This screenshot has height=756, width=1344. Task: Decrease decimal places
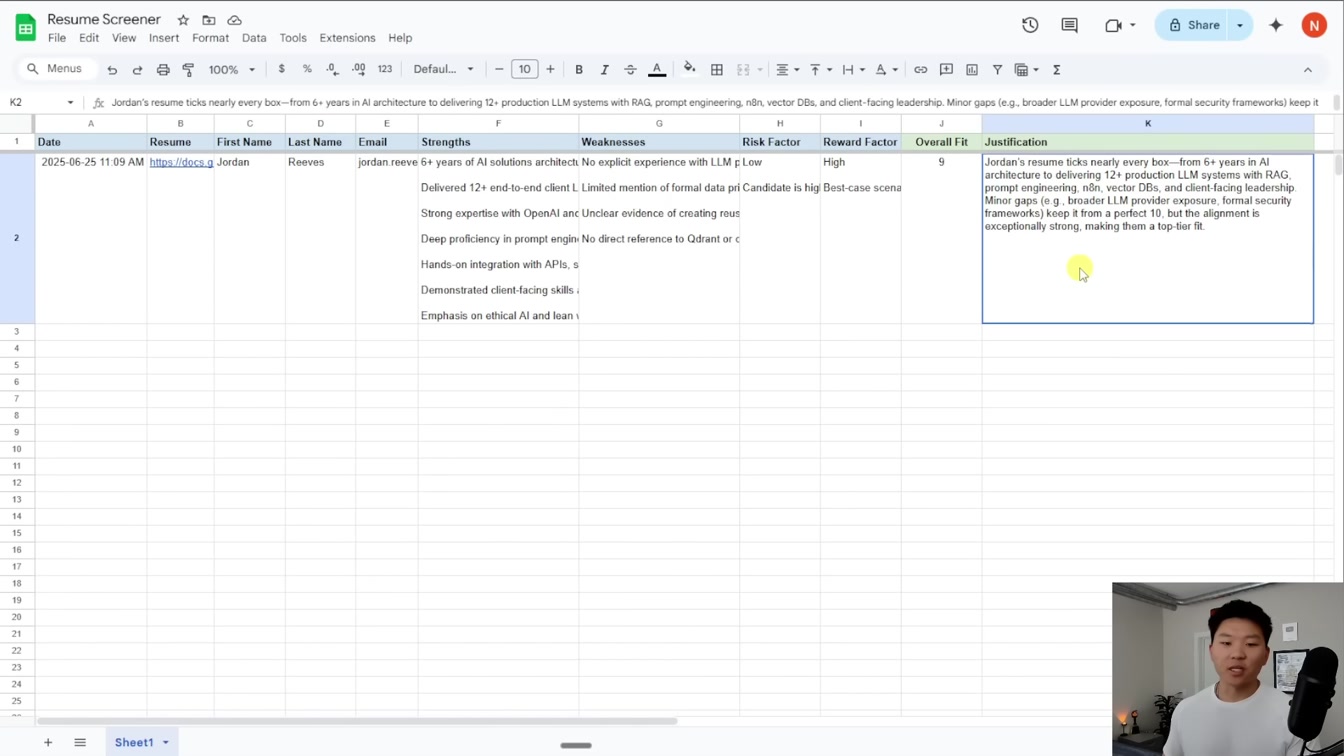[332, 69]
